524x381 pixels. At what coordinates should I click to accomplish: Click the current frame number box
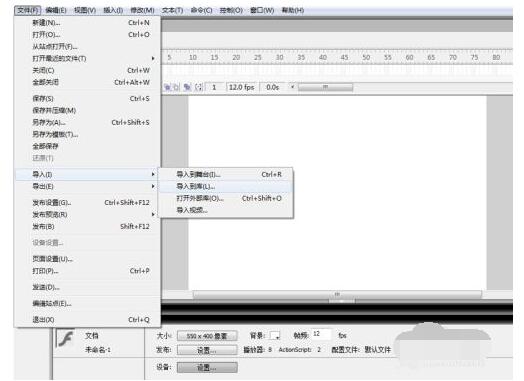coord(214,87)
